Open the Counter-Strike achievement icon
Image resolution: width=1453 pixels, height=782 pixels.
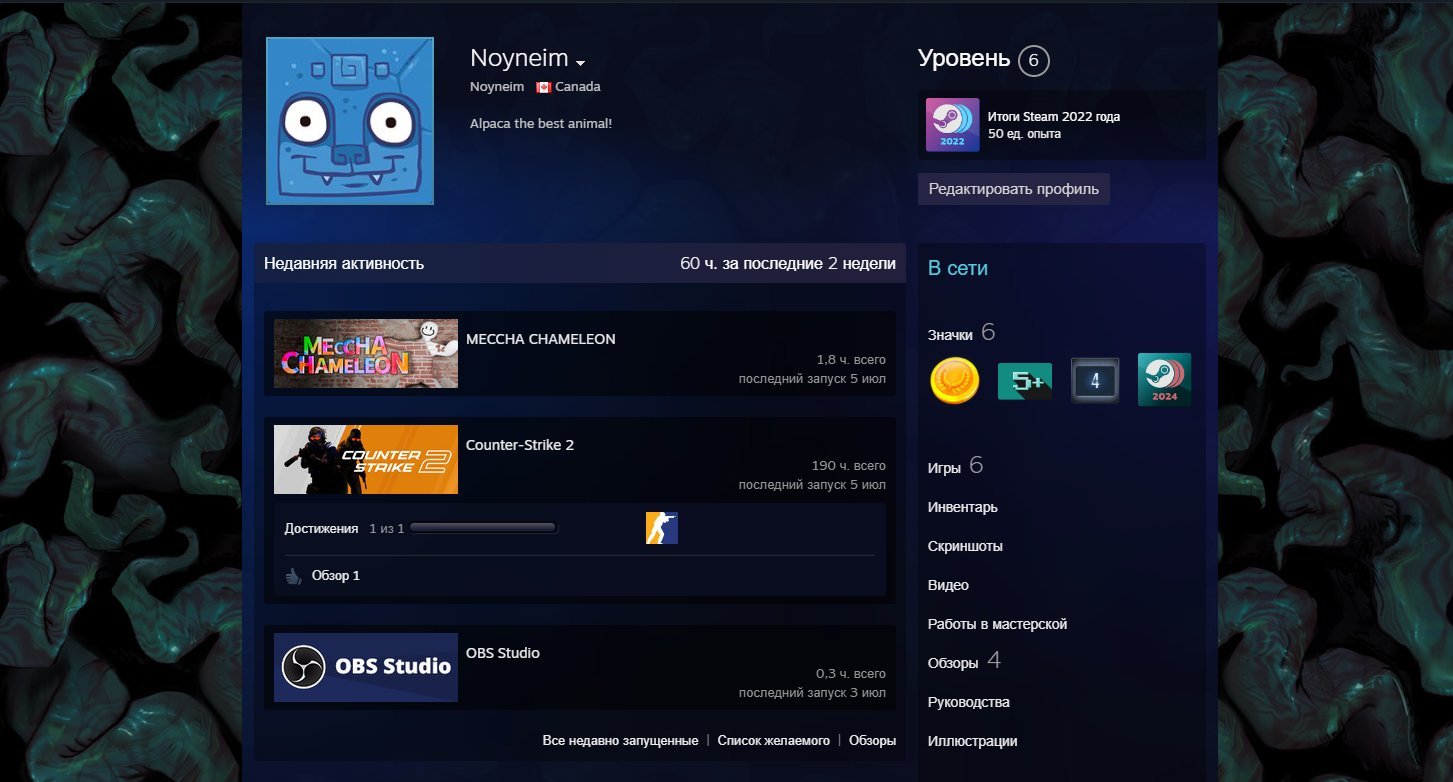662,528
